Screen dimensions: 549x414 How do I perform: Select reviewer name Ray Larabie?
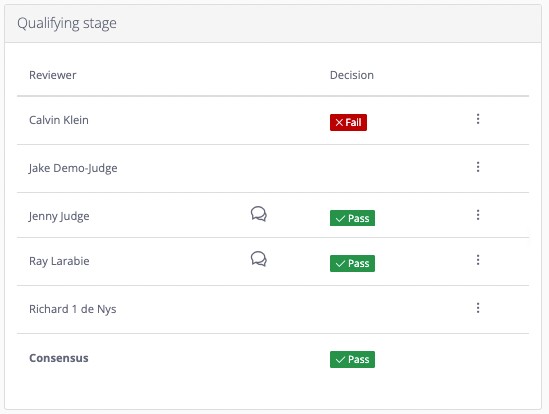click(x=59, y=261)
